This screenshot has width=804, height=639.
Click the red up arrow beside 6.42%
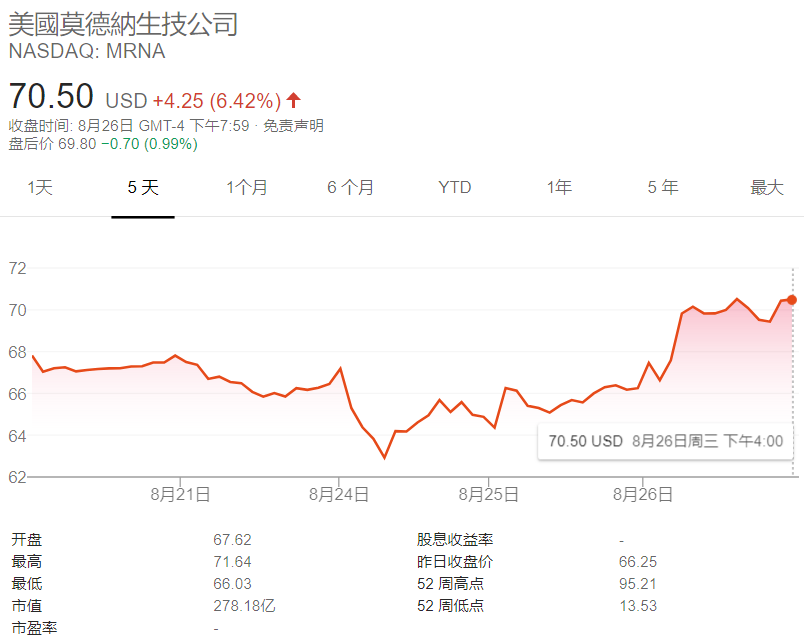tap(293, 101)
